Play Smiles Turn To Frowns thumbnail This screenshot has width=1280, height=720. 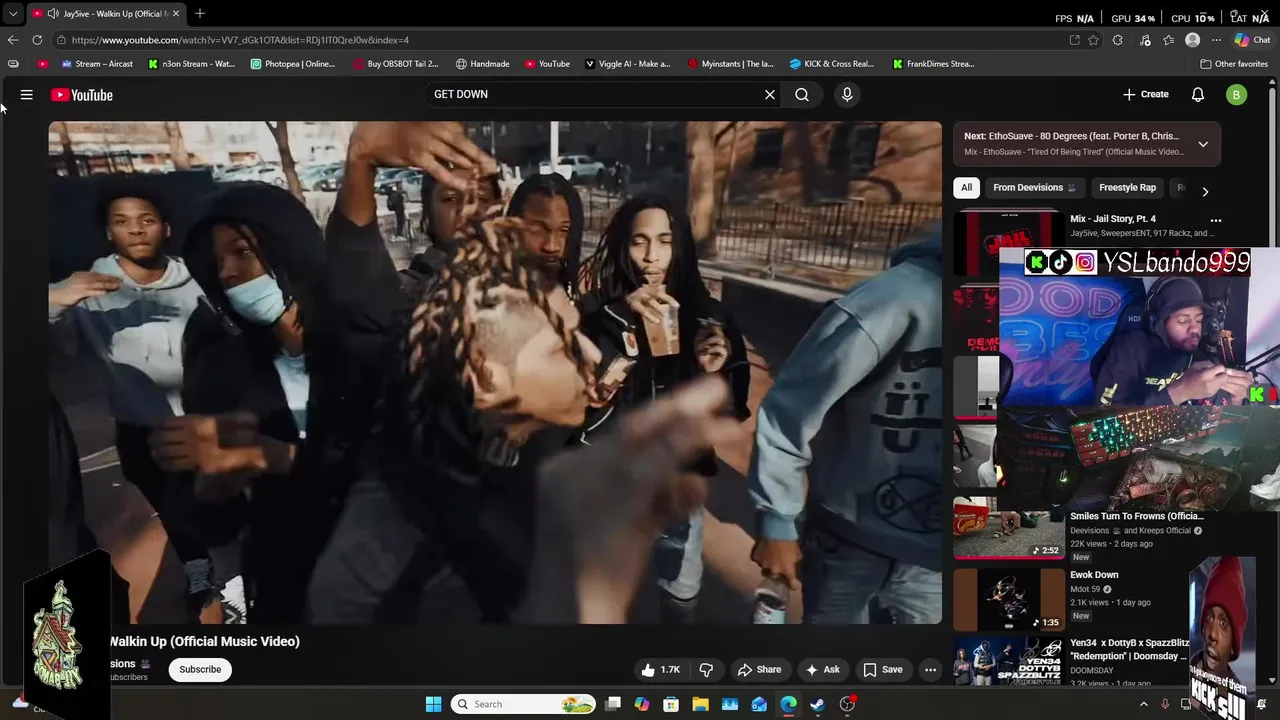pos(1009,528)
